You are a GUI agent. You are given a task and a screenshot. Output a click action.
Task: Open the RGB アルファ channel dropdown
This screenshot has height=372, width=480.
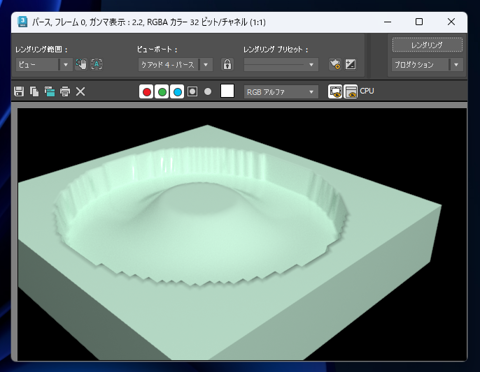tap(281, 92)
